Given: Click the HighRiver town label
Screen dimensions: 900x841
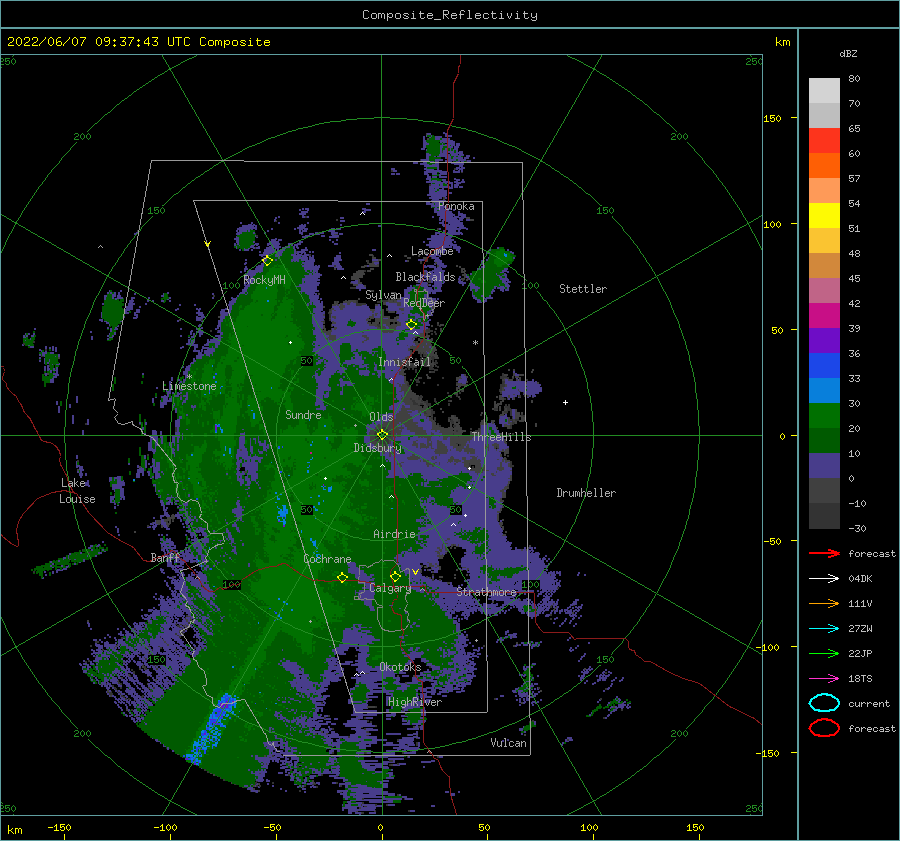Looking at the screenshot, I should click(414, 702).
